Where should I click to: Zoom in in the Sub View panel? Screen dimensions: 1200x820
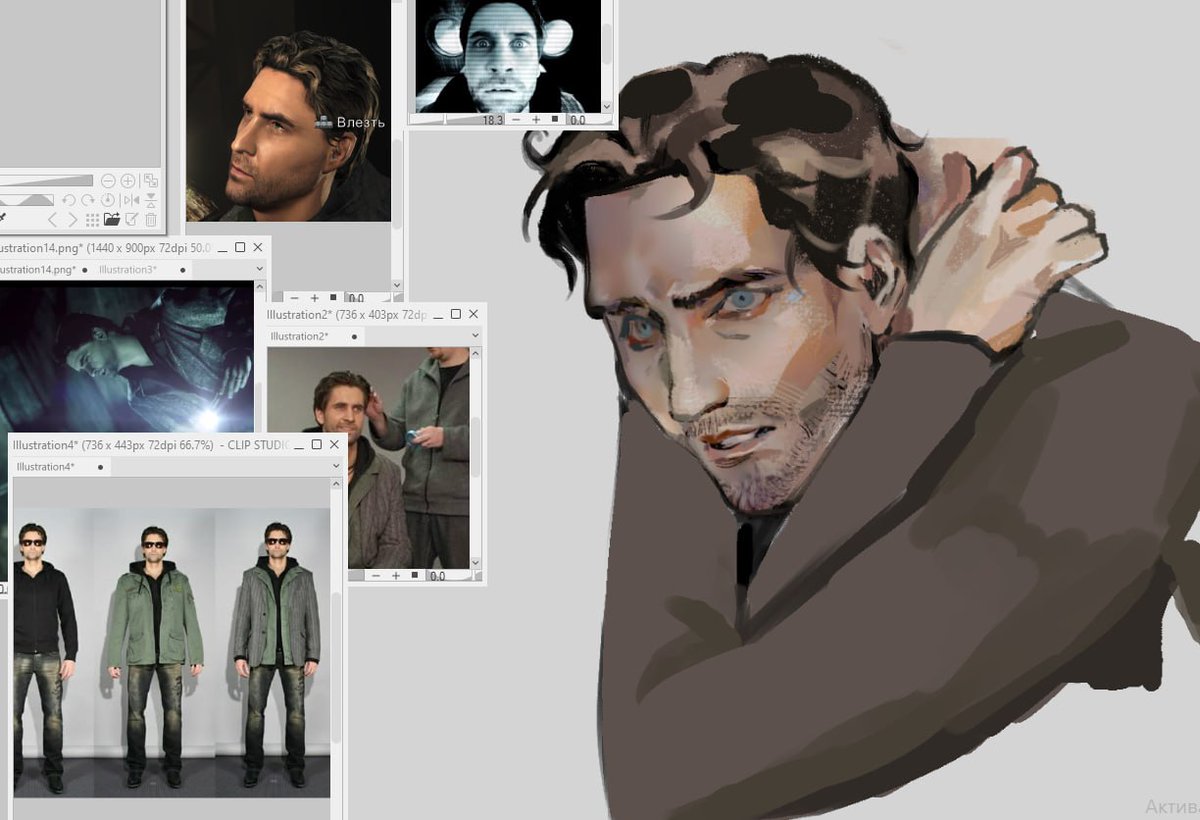[x=128, y=181]
